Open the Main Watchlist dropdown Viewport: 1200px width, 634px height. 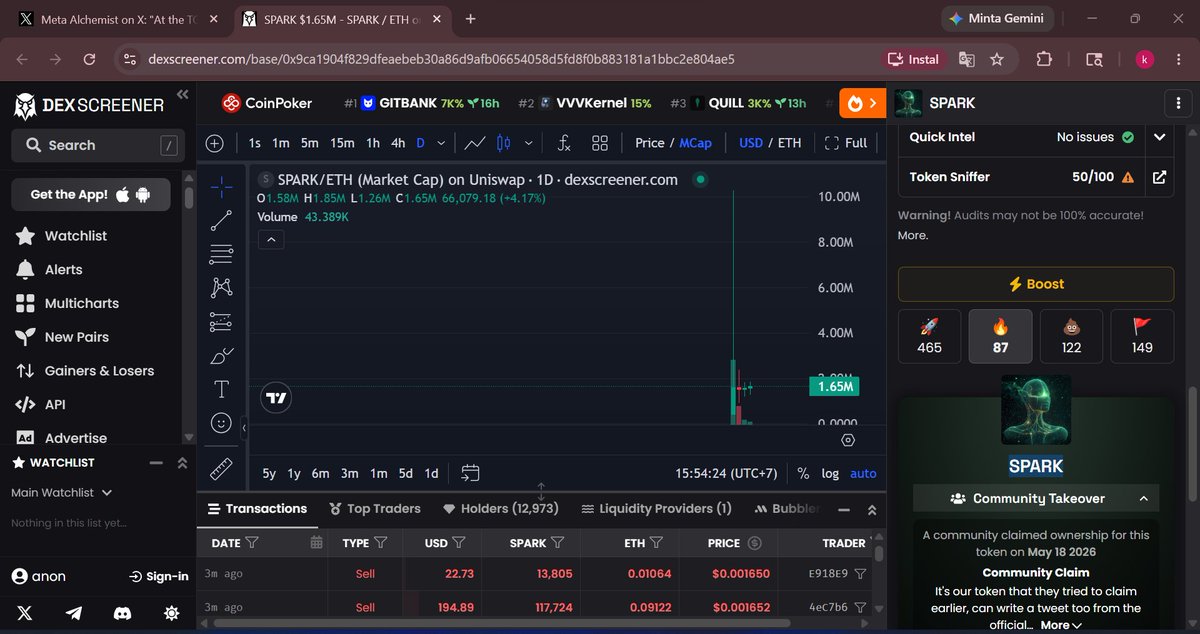point(62,492)
